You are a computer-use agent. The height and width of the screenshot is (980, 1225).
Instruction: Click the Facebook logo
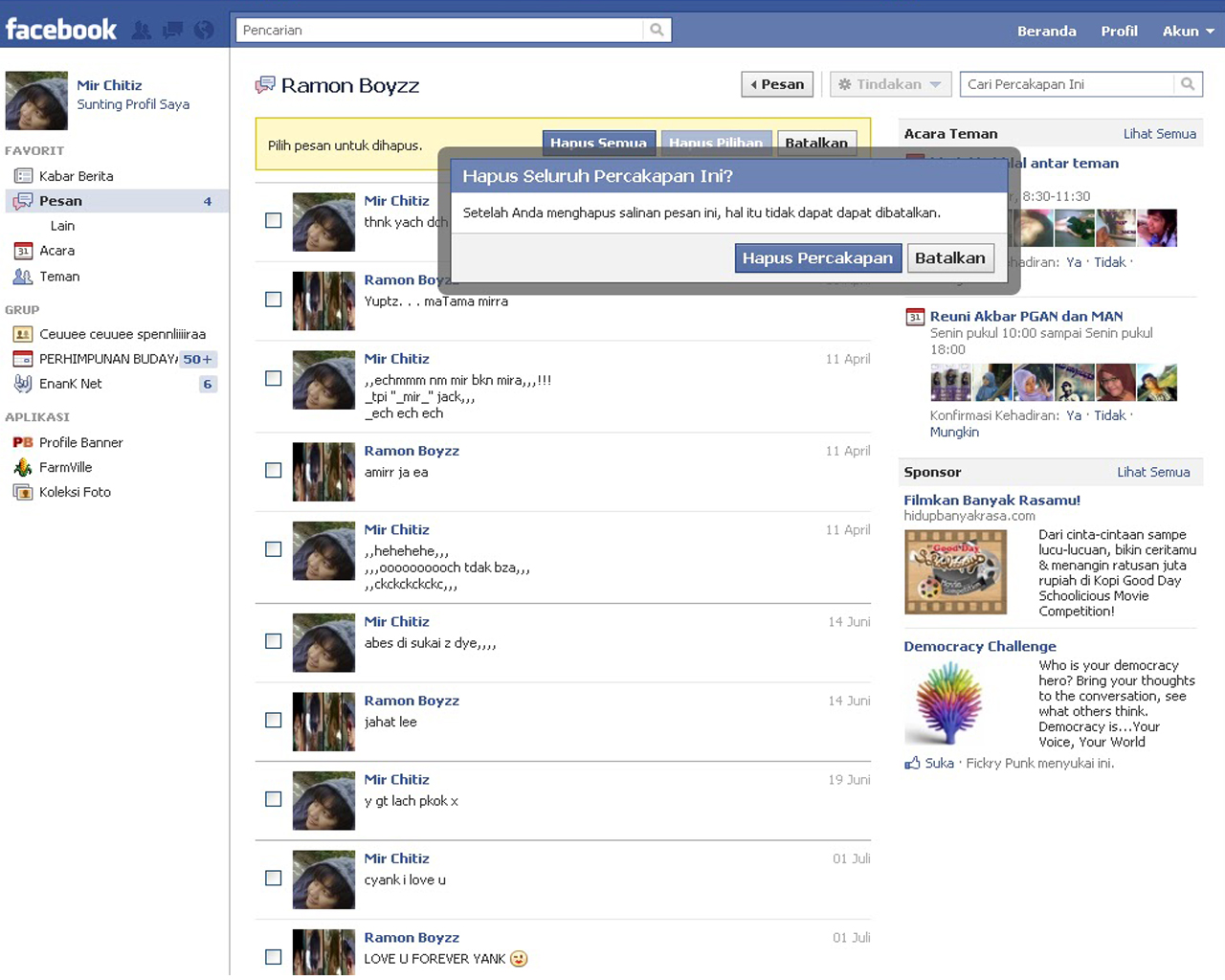click(61, 30)
